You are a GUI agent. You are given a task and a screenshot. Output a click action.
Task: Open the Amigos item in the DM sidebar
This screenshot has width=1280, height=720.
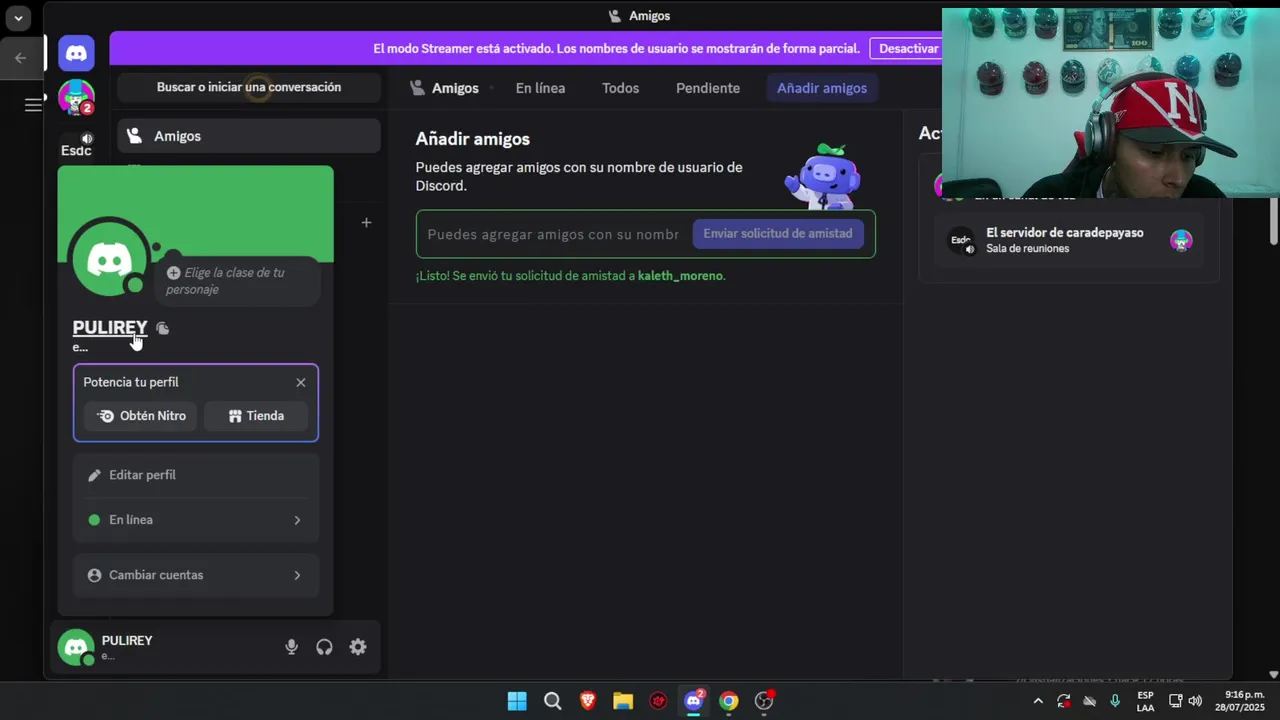click(x=249, y=136)
